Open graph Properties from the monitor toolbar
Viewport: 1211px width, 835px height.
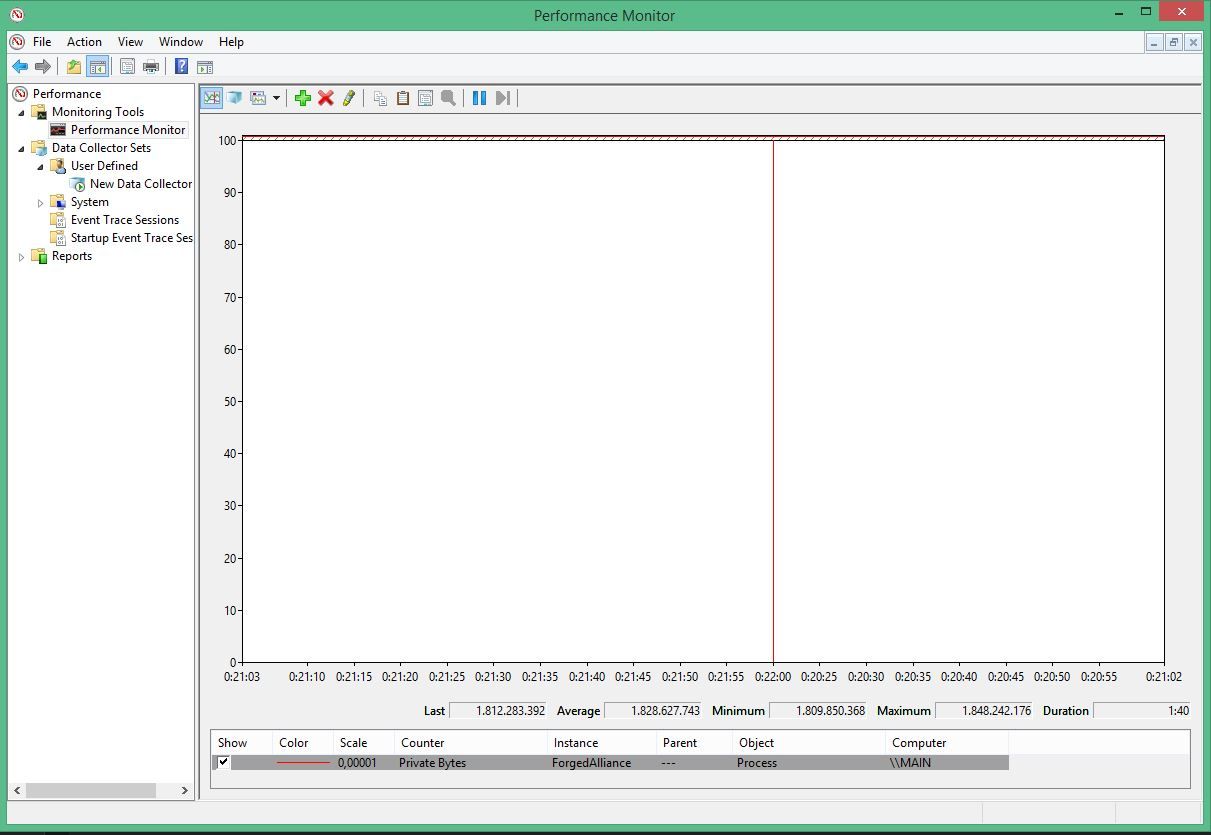(425, 98)
